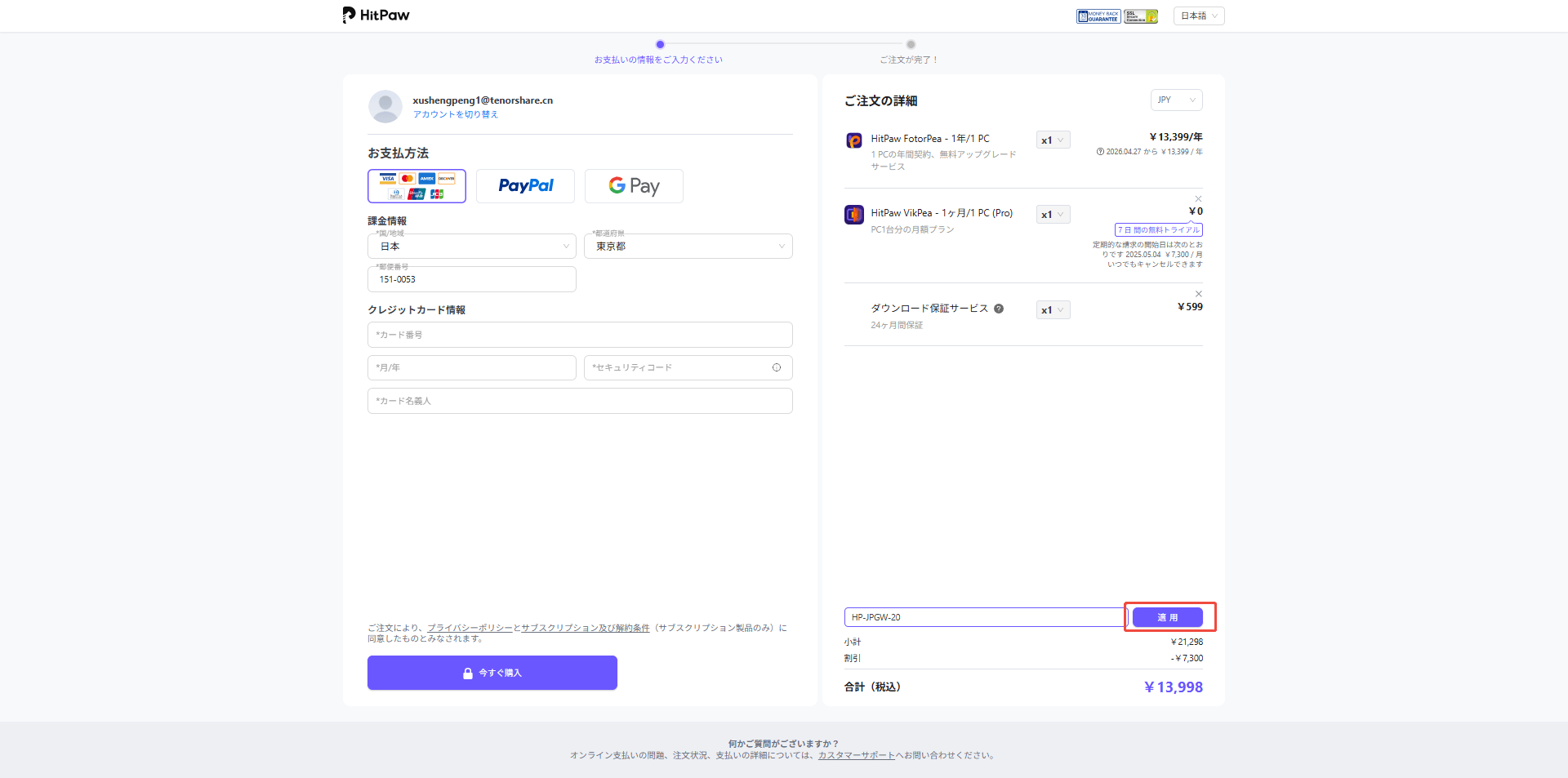Click help icon beside ダウンロード保証サービス
Image resolution: width=1568 pixels, height=778 pixels.
(999, 309)
